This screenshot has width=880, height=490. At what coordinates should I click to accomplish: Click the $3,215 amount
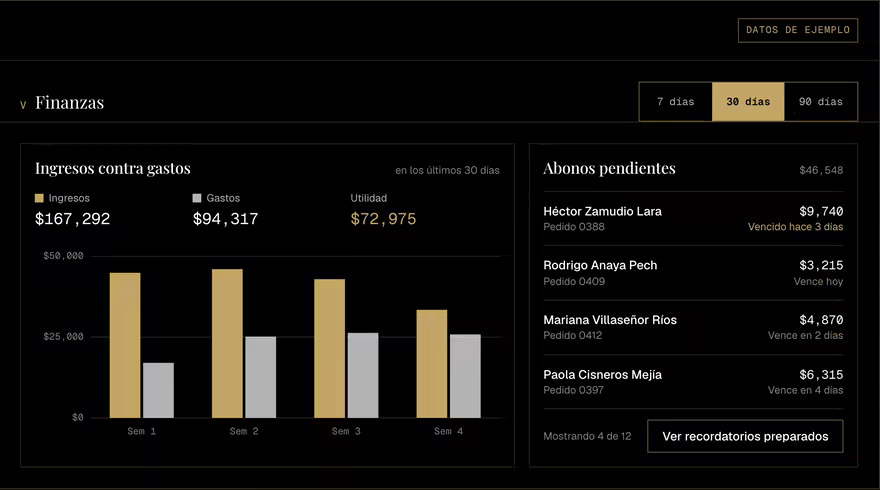821,265
